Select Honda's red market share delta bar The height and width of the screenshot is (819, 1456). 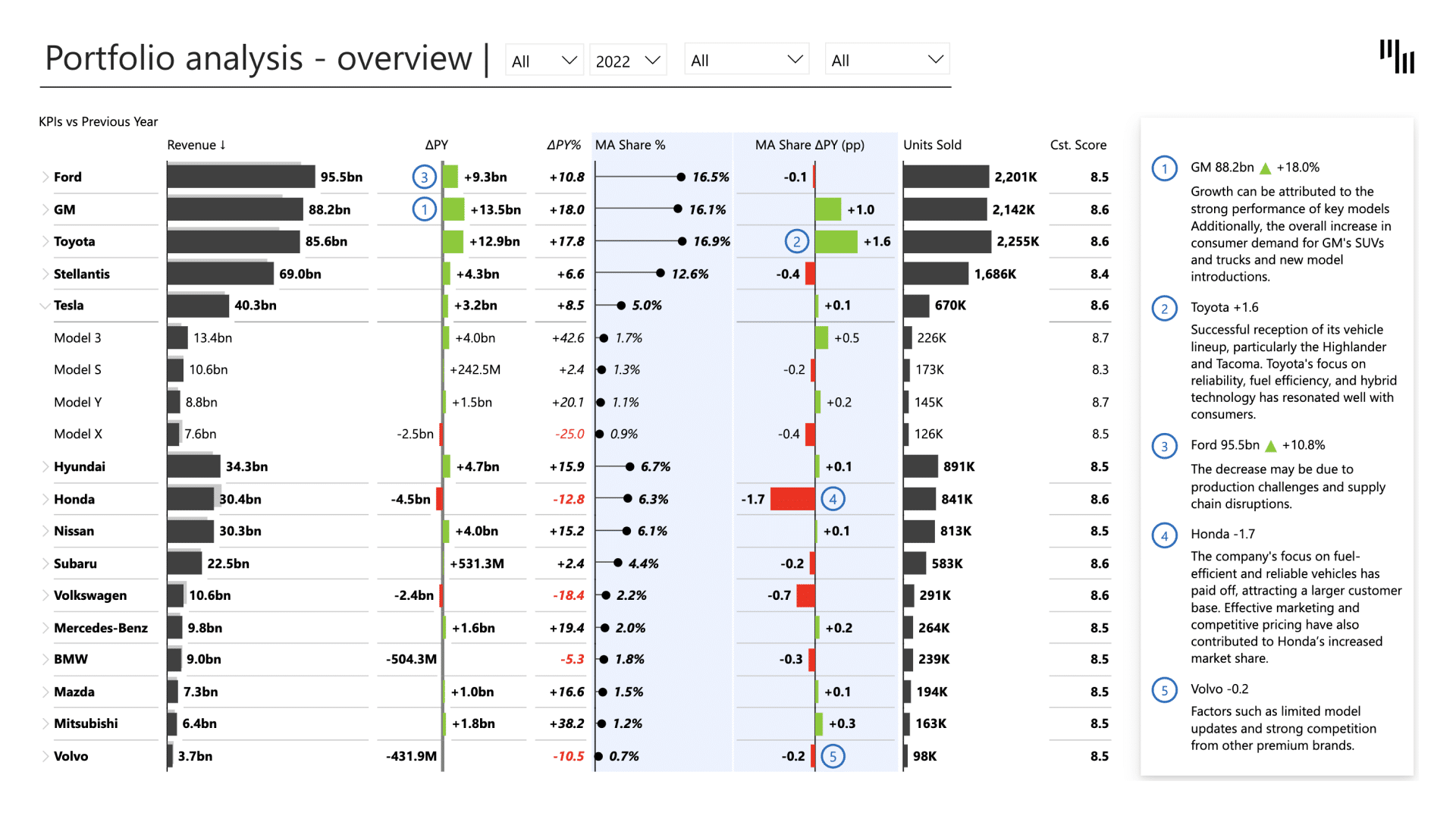point(792,499)
